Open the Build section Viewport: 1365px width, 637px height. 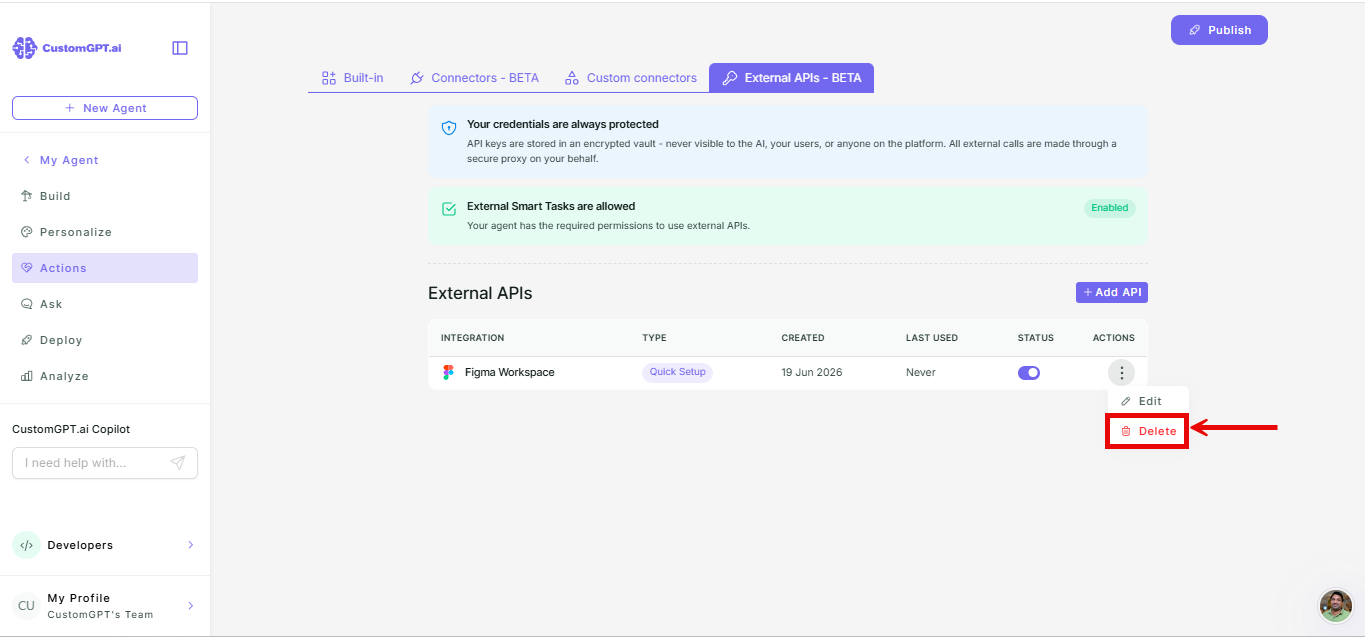[105, 196]
